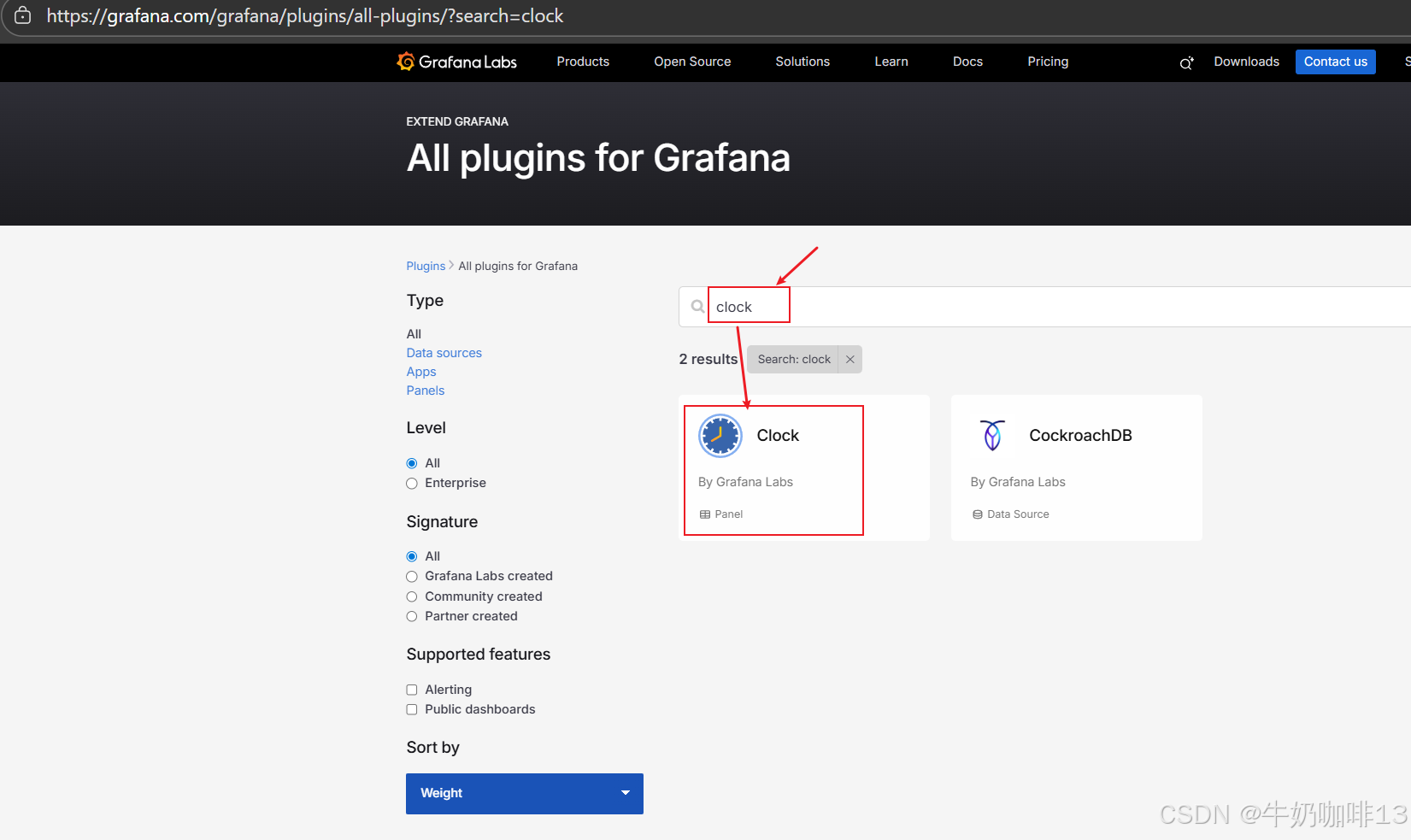Image resolution: width=1411 pixels, height=840 pixels.
Task: Click the Contact us button
Action: tap(1336, 62)
